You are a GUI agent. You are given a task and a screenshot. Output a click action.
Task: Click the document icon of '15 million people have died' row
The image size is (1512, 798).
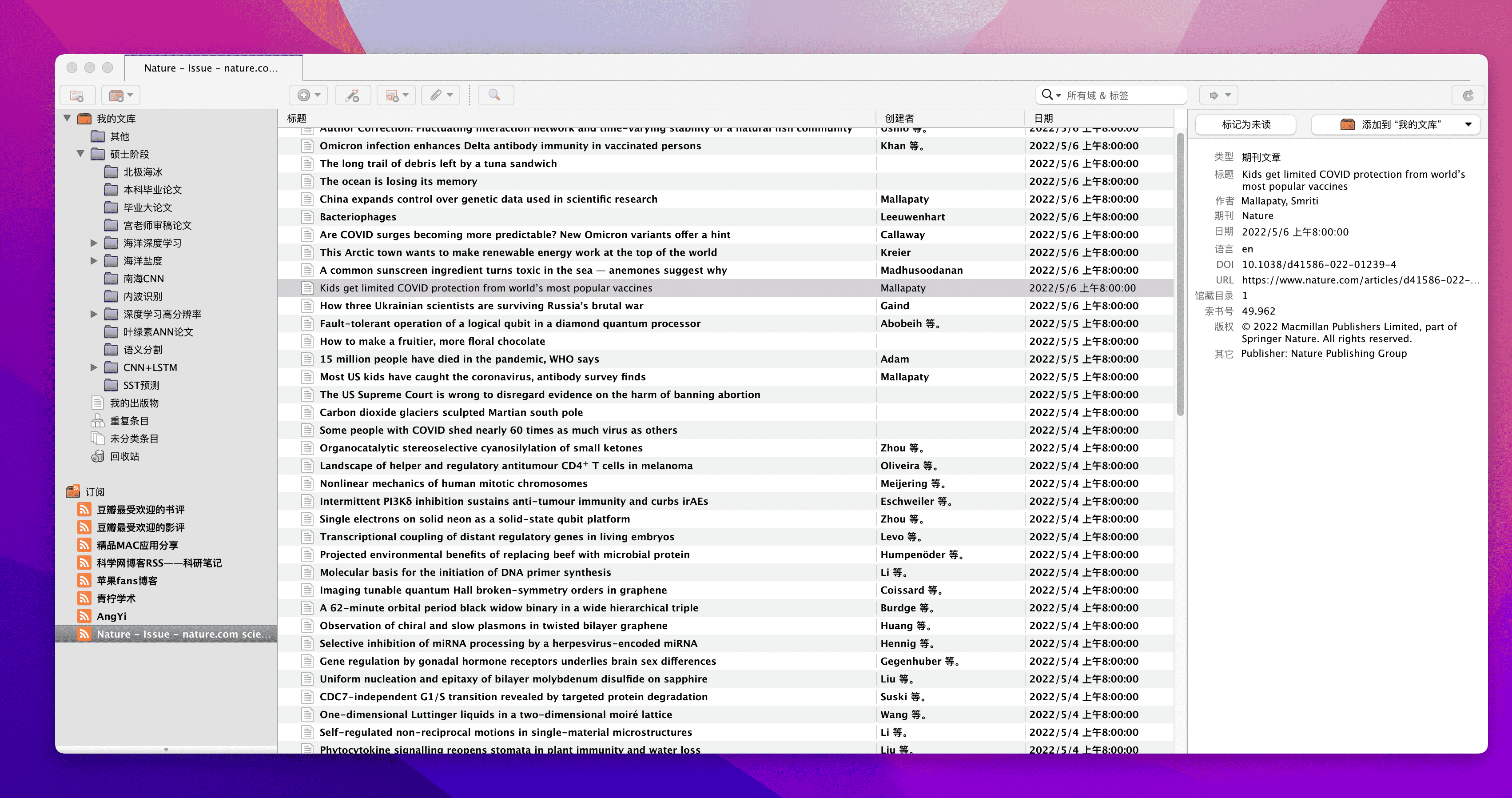(x=306, y=359)
